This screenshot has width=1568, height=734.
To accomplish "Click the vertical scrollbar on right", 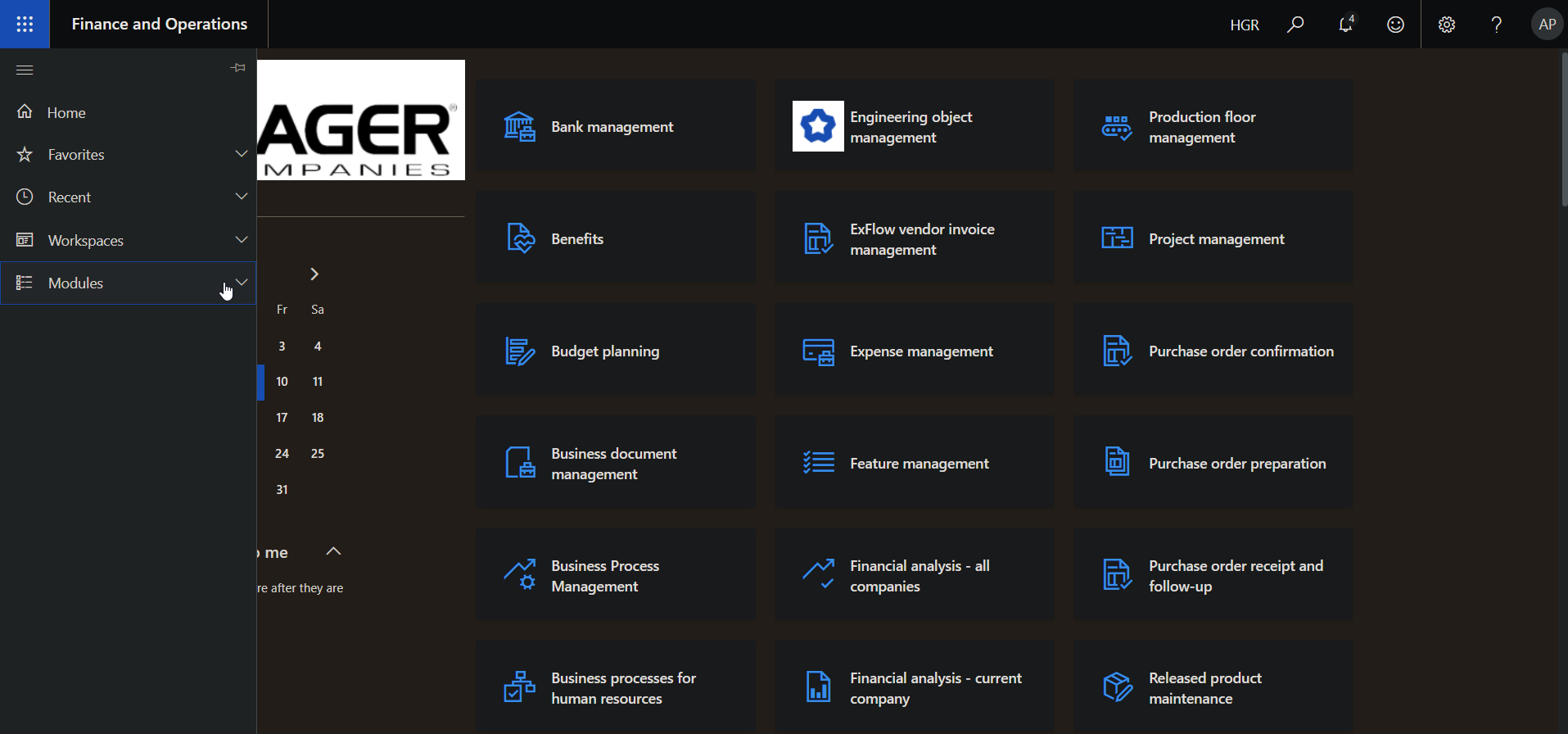I will [x=1564, y=129].
